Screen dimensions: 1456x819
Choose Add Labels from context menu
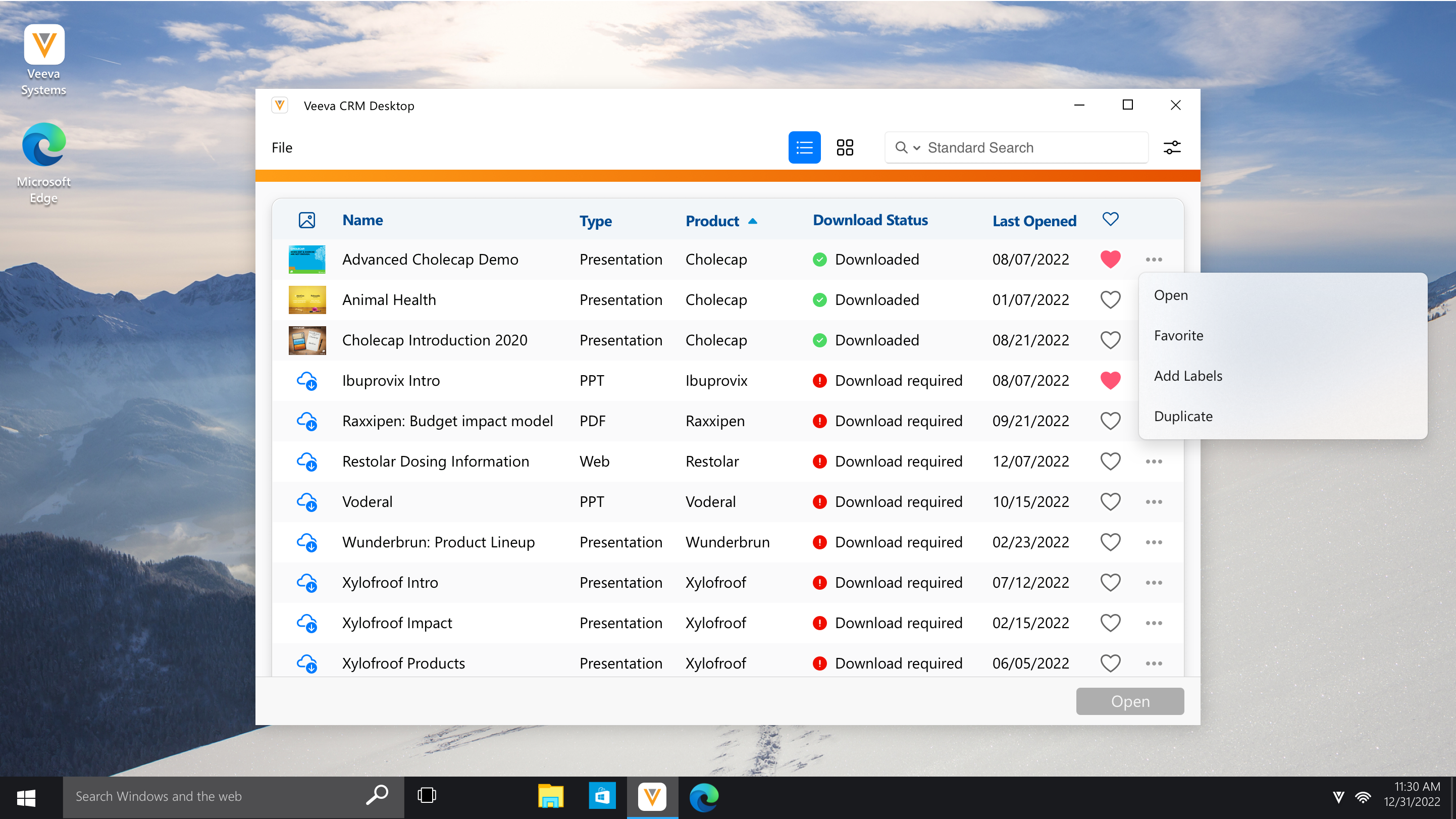pyautogui.click(x=1187, y=376)
